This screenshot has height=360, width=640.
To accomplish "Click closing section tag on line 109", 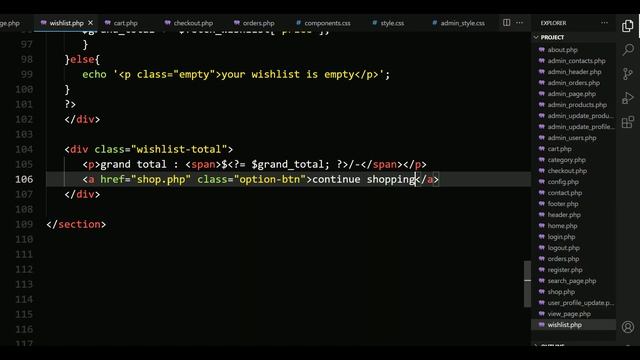I will click(x=76, y=224).
